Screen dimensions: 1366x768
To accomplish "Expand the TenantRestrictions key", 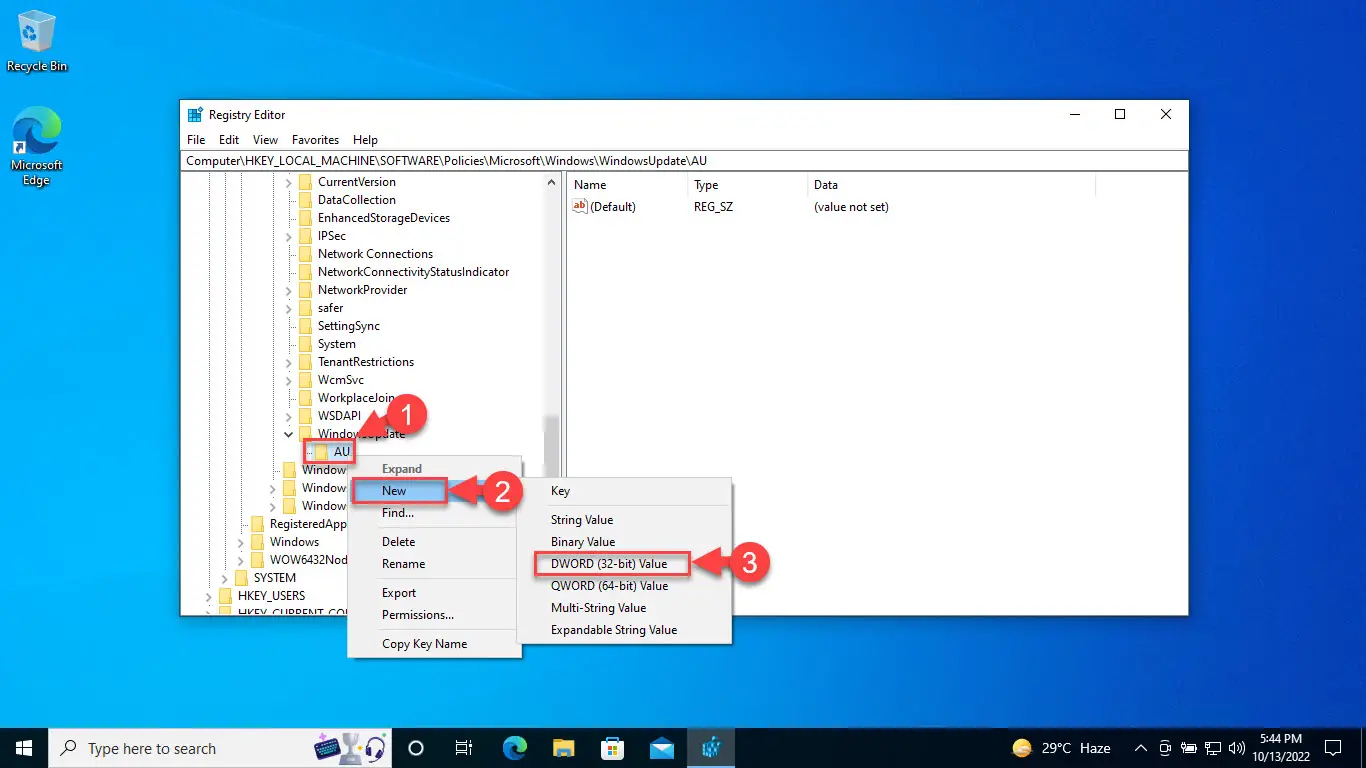I will [x=289, y=362].
